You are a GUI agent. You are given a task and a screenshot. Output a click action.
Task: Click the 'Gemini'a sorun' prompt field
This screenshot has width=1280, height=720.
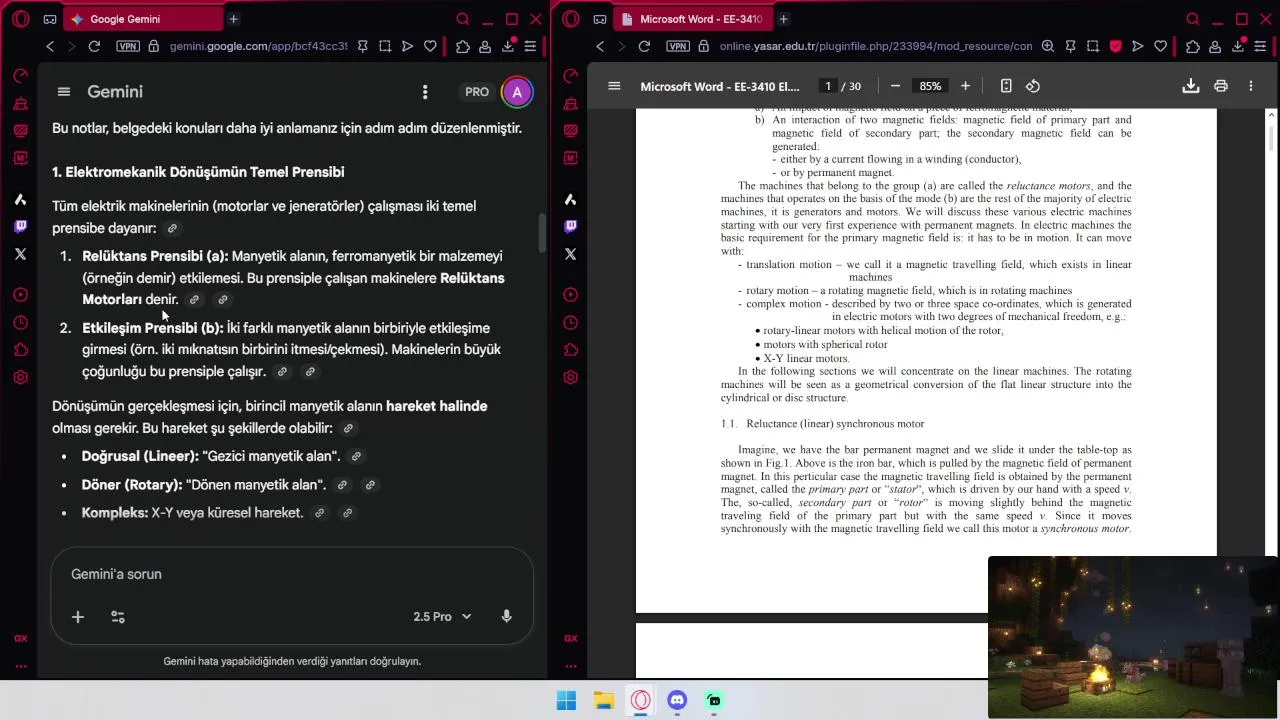tap(290, 574)
